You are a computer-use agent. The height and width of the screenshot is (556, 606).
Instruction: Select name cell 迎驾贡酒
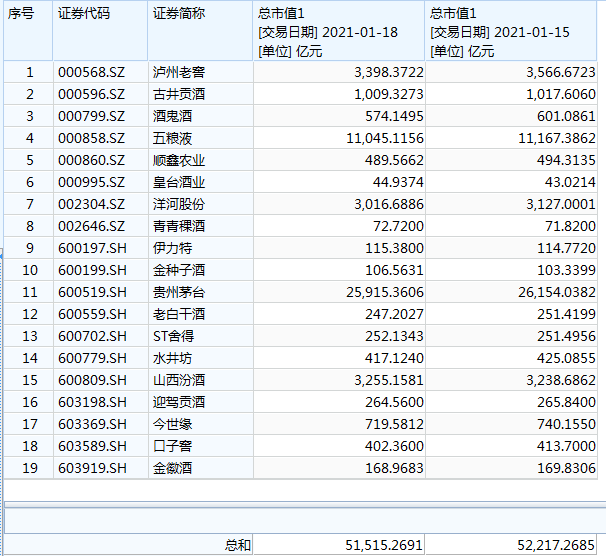click(x=201, y=403)
